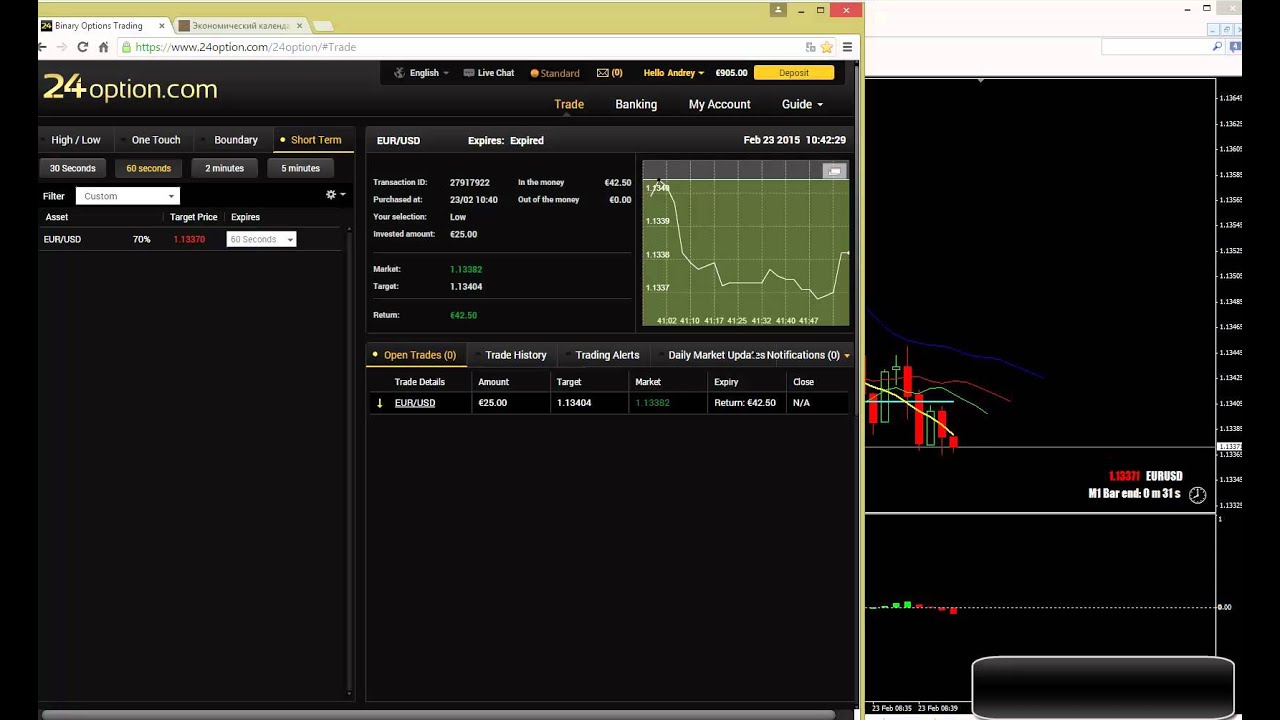Expand the Guide menu

point(802,104)
